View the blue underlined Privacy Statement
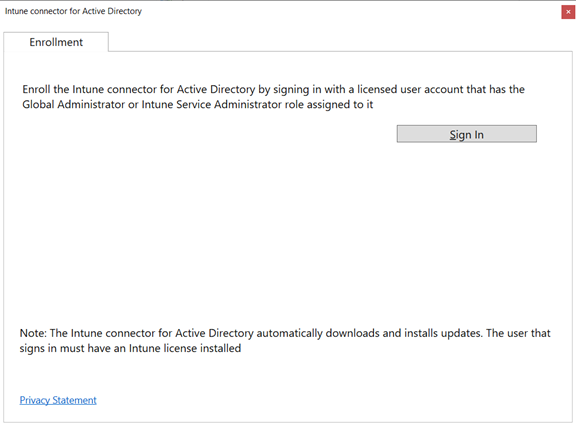 pos(58,400)
